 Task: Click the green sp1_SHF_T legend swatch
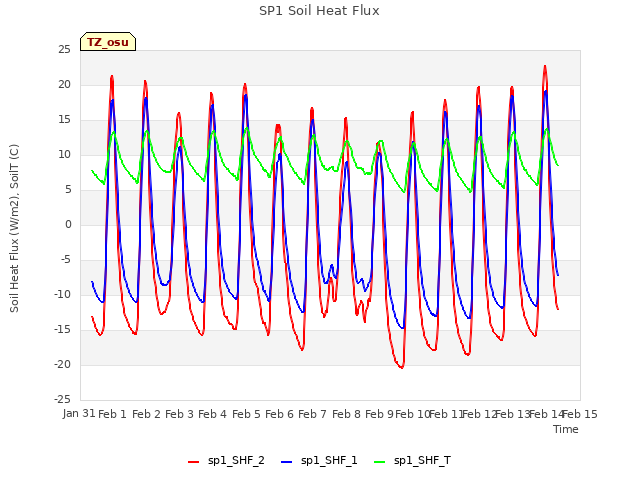pyautogui.click(x=380, y=462)
